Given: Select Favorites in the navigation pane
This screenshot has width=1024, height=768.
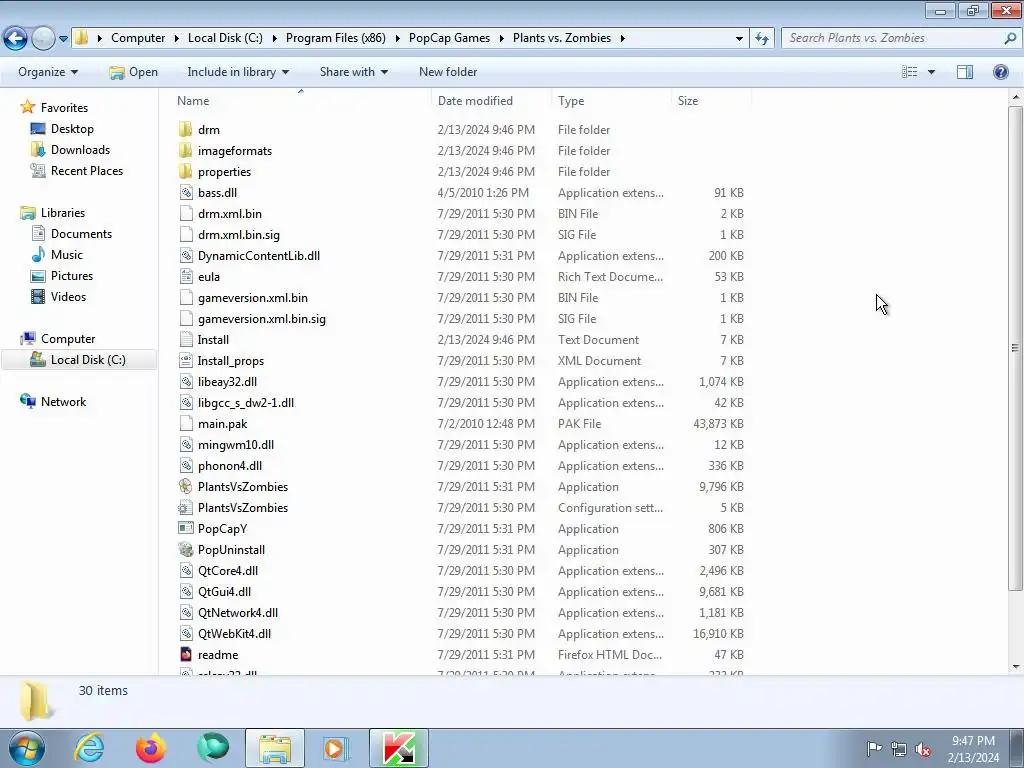Looking at the screenshot, I should (x=64, y=108).
